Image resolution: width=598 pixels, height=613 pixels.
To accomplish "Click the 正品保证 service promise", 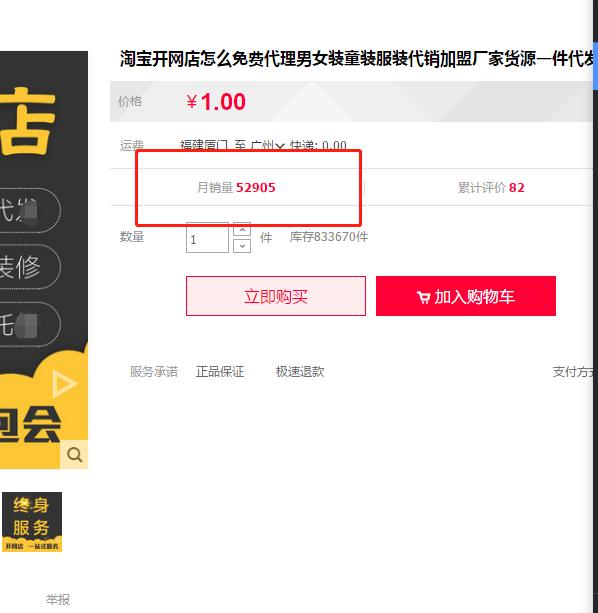I will click(x=220, y=371).
